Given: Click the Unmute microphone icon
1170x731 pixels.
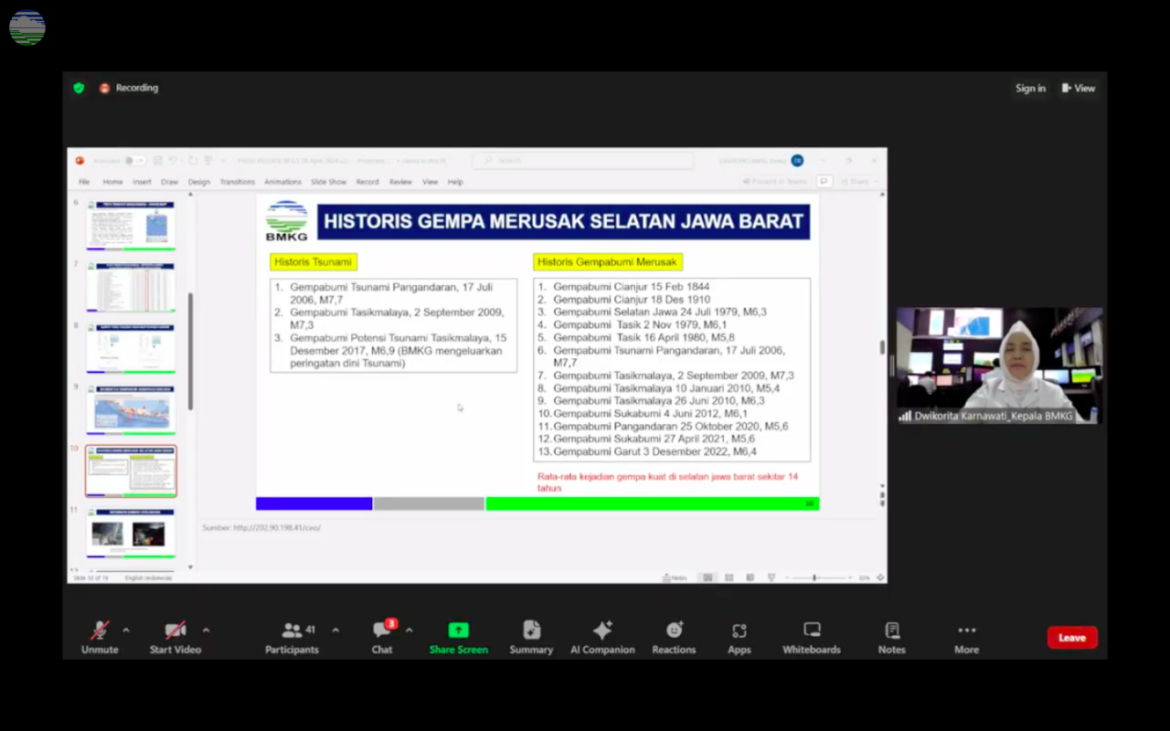Looking at the screenshot, I should (99, 631).
